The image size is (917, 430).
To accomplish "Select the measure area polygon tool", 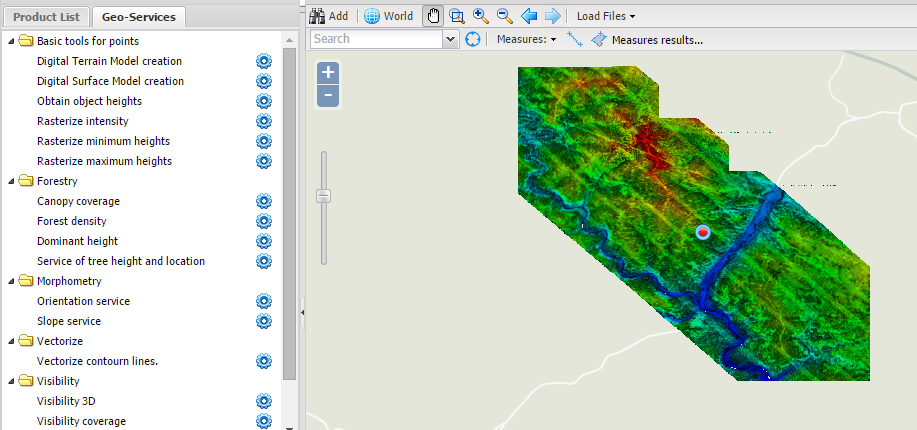I will [599, 40].
